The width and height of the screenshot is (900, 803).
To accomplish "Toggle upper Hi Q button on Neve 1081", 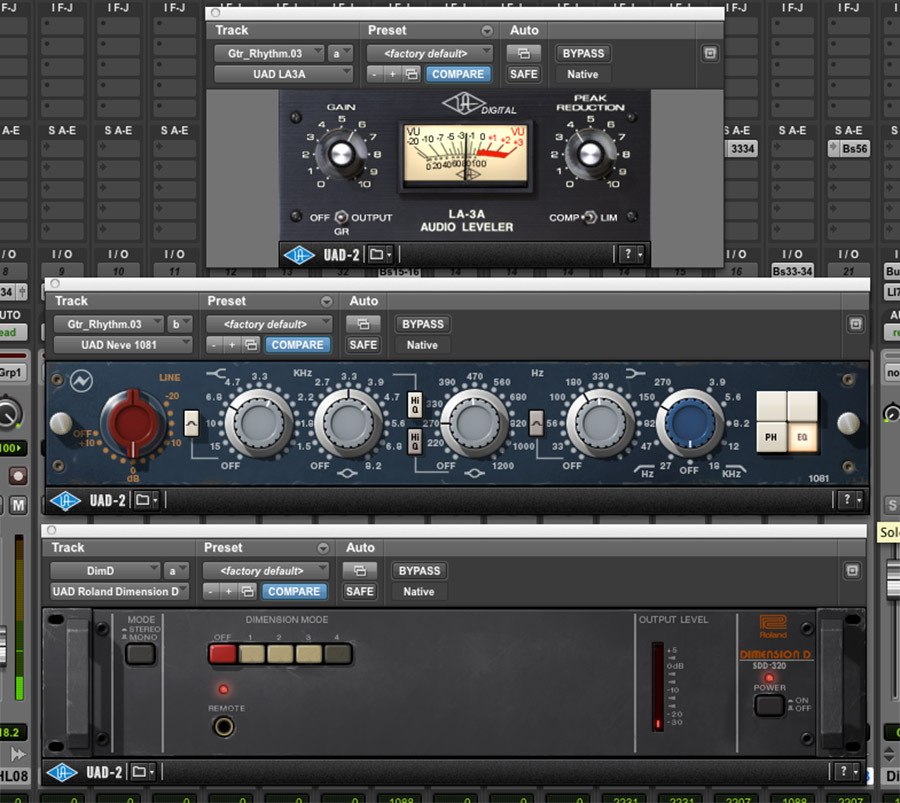I will click(414, 404).
